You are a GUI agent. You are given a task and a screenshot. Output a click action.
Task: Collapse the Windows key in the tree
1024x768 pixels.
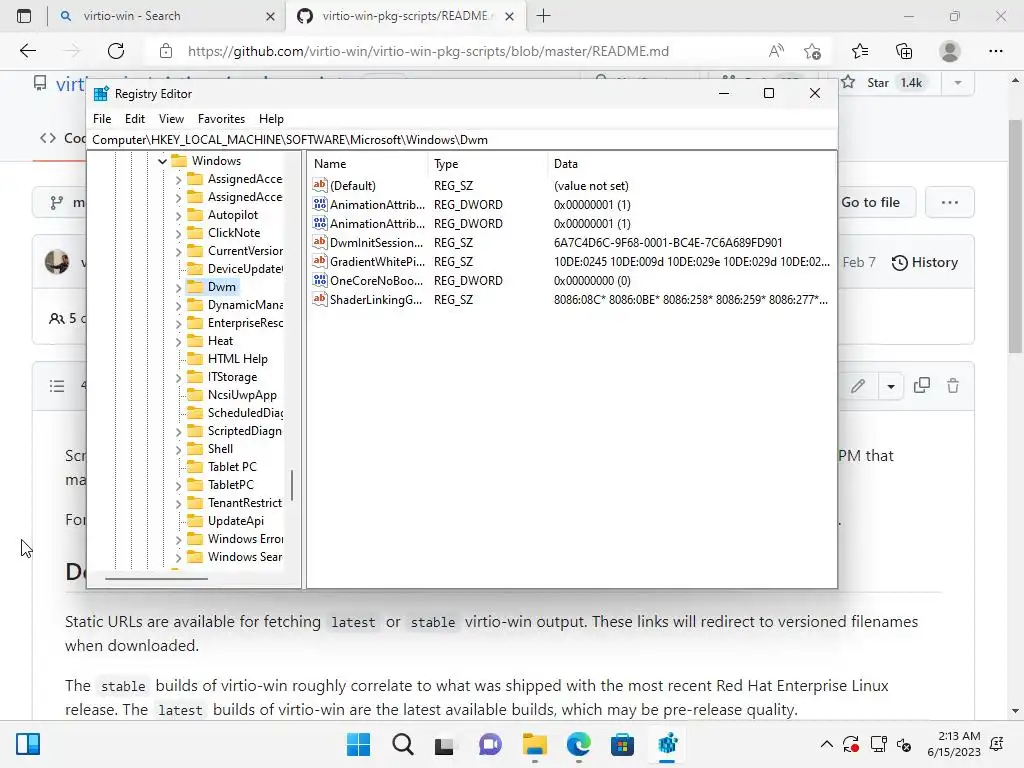pyautogui.click(x=163, y=161)
